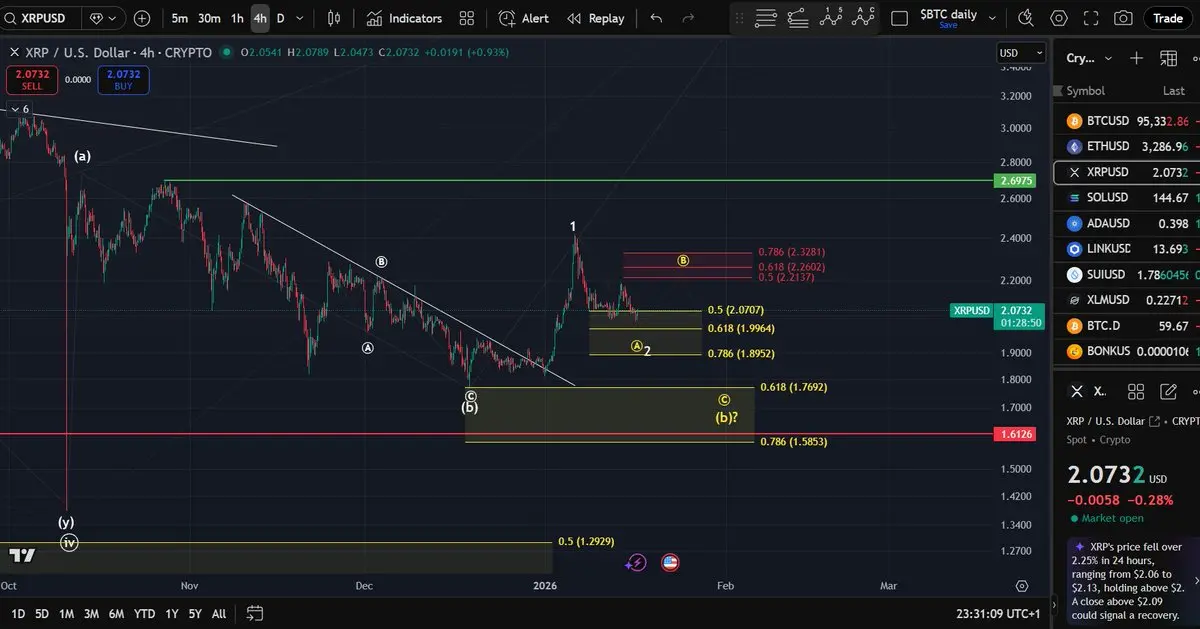Enter fullscreen mode
This screenshot has height=629, width=1200.
pos(1091,18)
